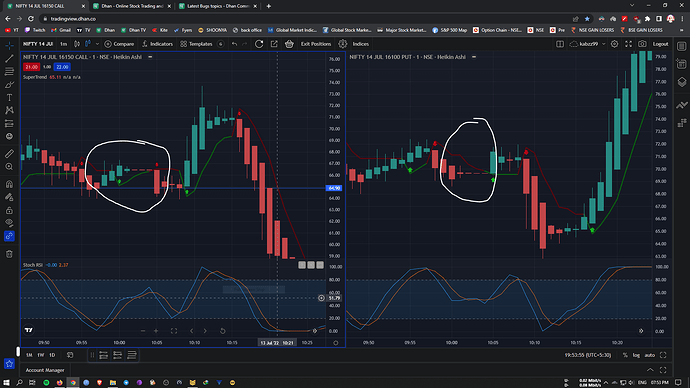The height and width of the screenshot is (388, 690).
Task: Select the trend line drawing tool
Action: [9, 58]
